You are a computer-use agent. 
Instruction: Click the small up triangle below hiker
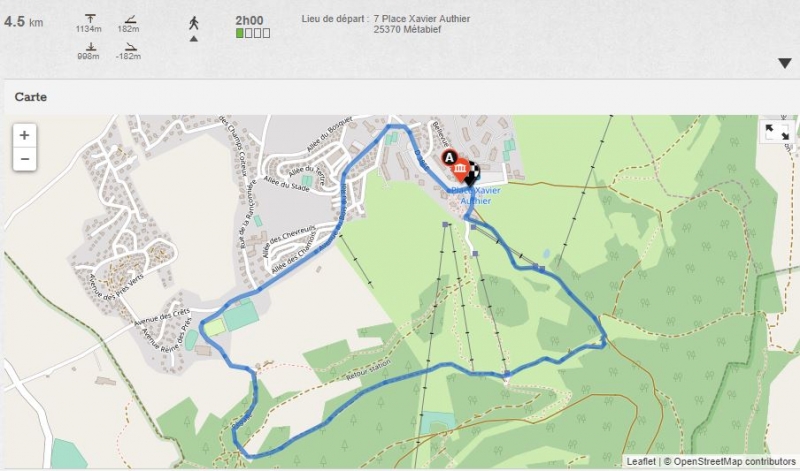(194, 39)
